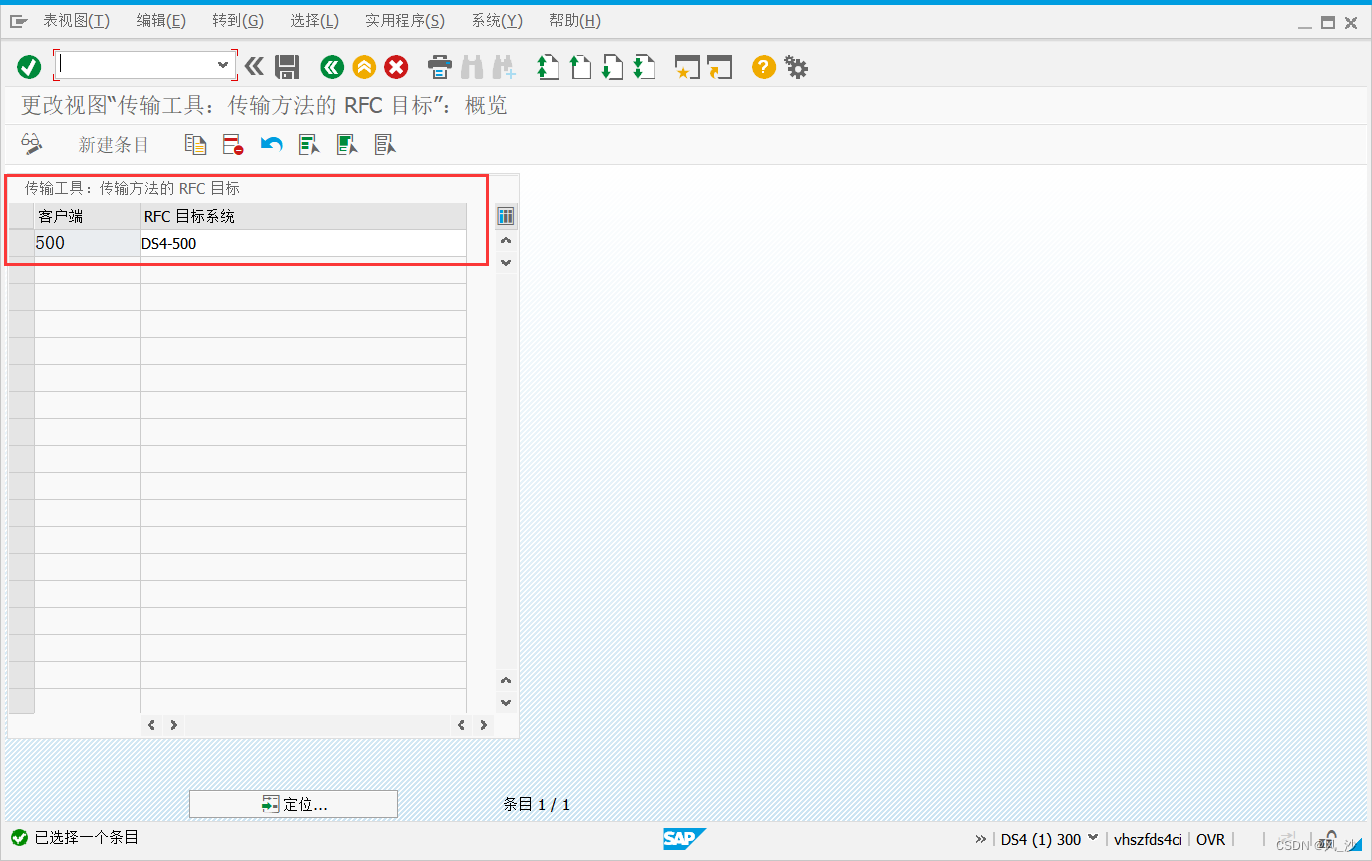Open the table column settings icon
The width and height of the screenshot is (1372, 861).
pyautogui.click(x=506, y=216)
